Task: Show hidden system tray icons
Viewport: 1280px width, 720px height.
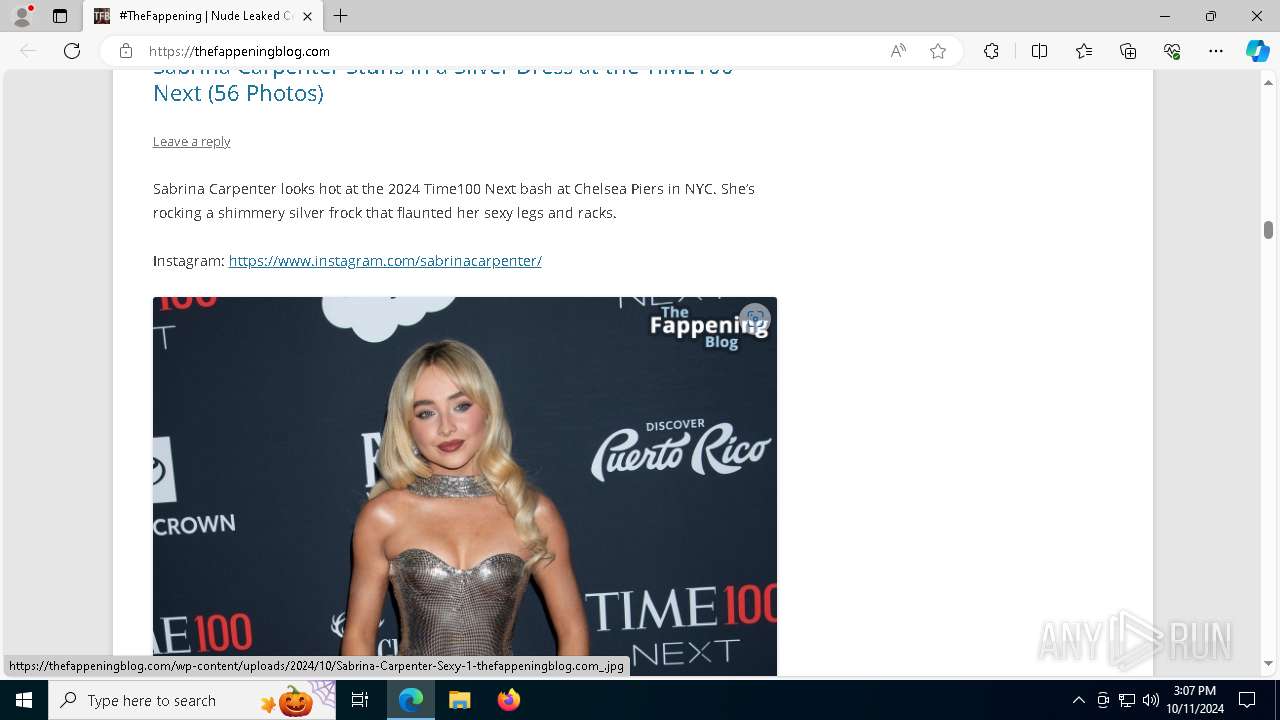Action: [x=1078, y=700]
